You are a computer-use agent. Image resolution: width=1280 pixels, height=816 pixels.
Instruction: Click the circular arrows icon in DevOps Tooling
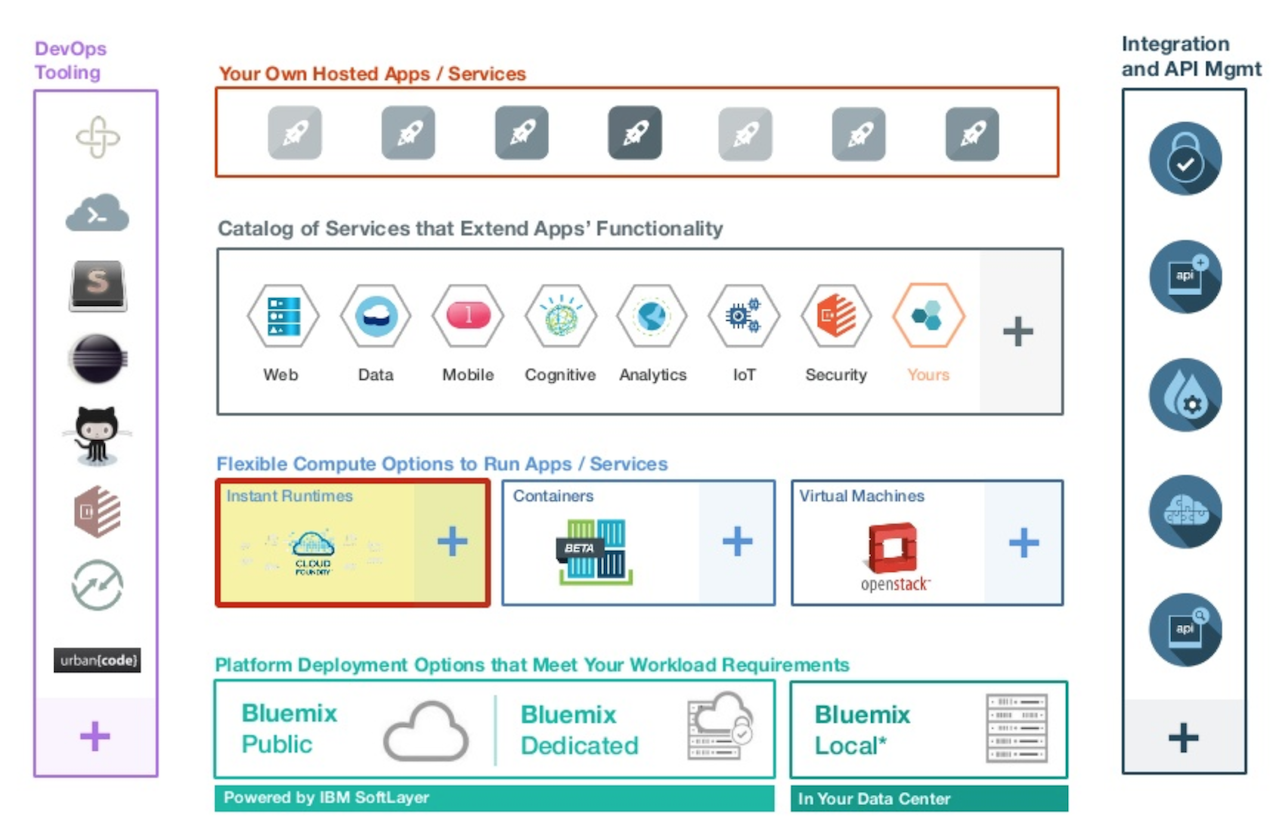97,585
